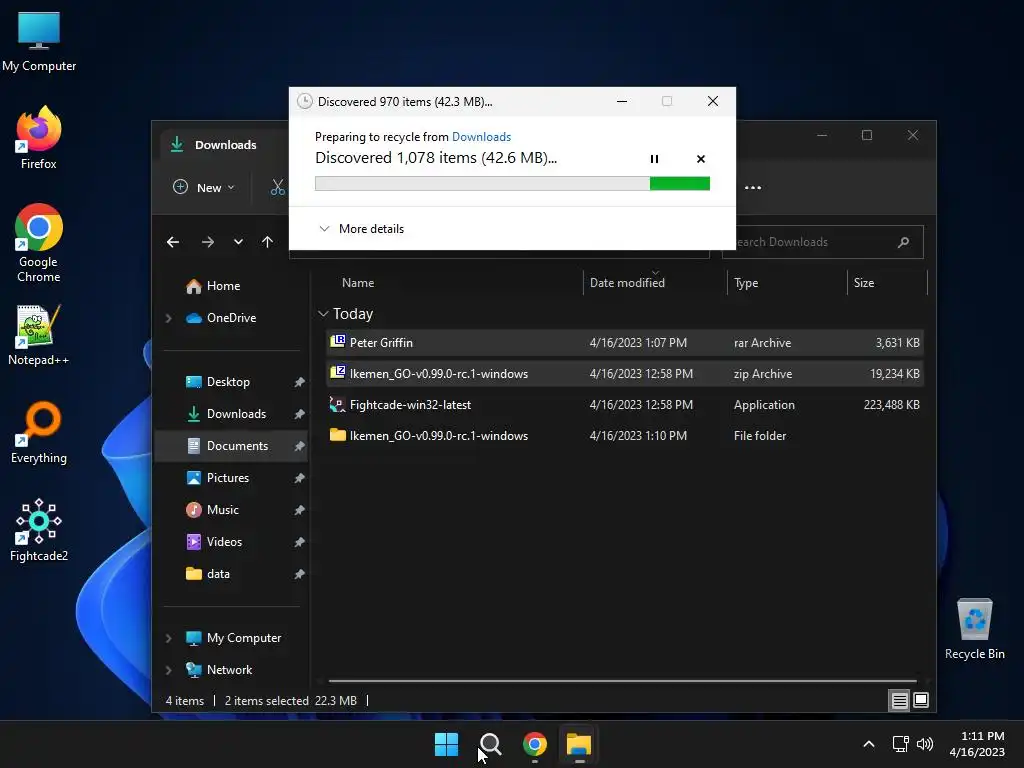The image size is (1024, 768).
Task: Click the horizontal scrollbar in the file list
Action: pyautogui.click(x=622, y=681)
